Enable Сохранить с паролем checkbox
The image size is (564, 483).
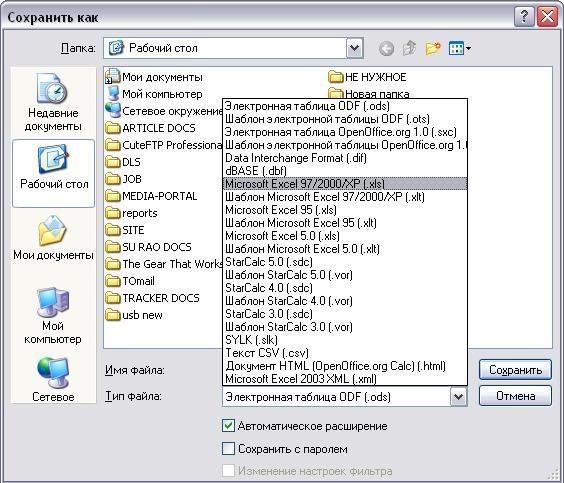point(228,448)
